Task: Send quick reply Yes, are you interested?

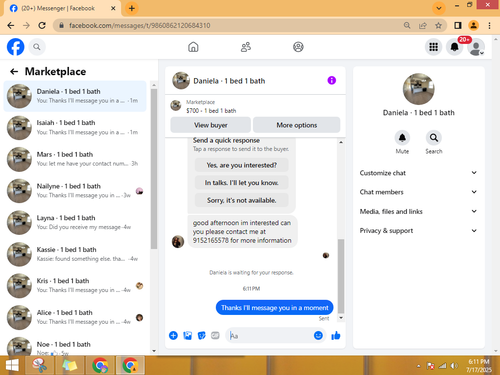Action: click(x=242, y=165)
